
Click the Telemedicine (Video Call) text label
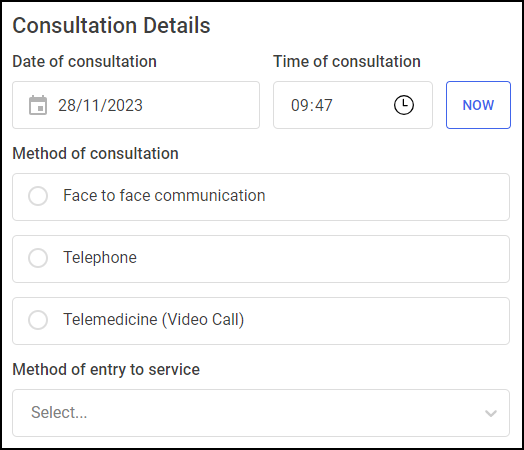point(154,320)
